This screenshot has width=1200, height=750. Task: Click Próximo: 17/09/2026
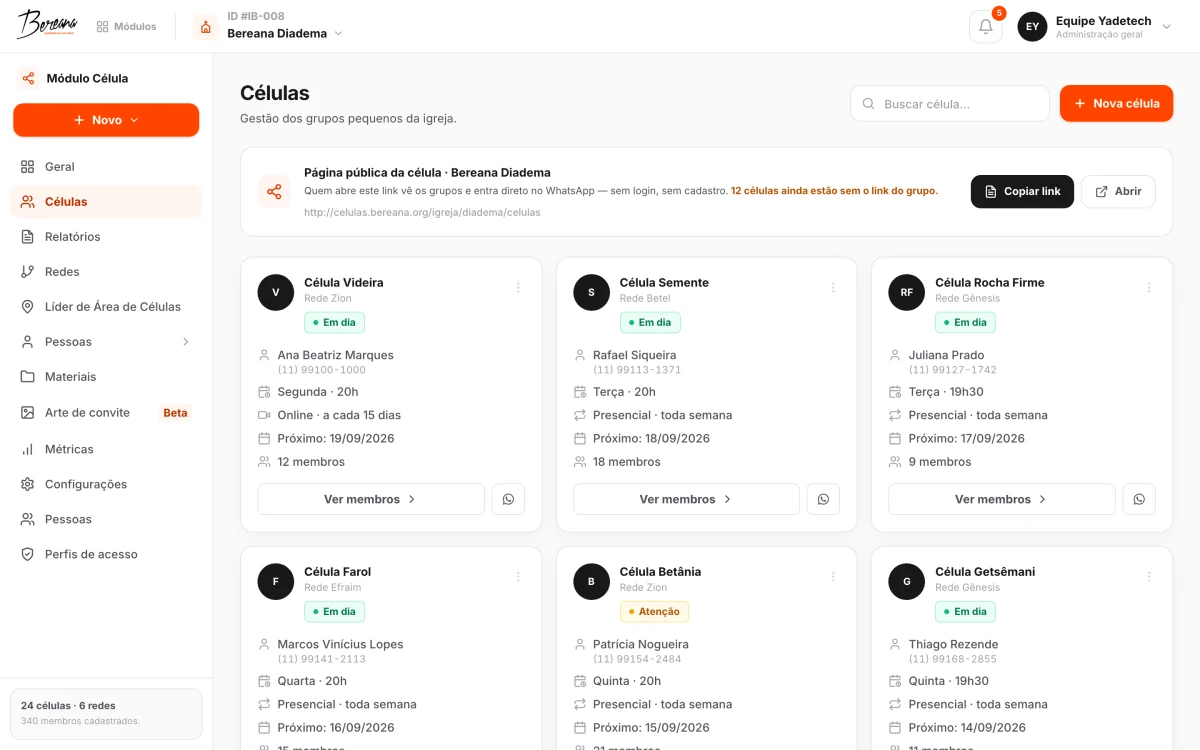point(966,438)
